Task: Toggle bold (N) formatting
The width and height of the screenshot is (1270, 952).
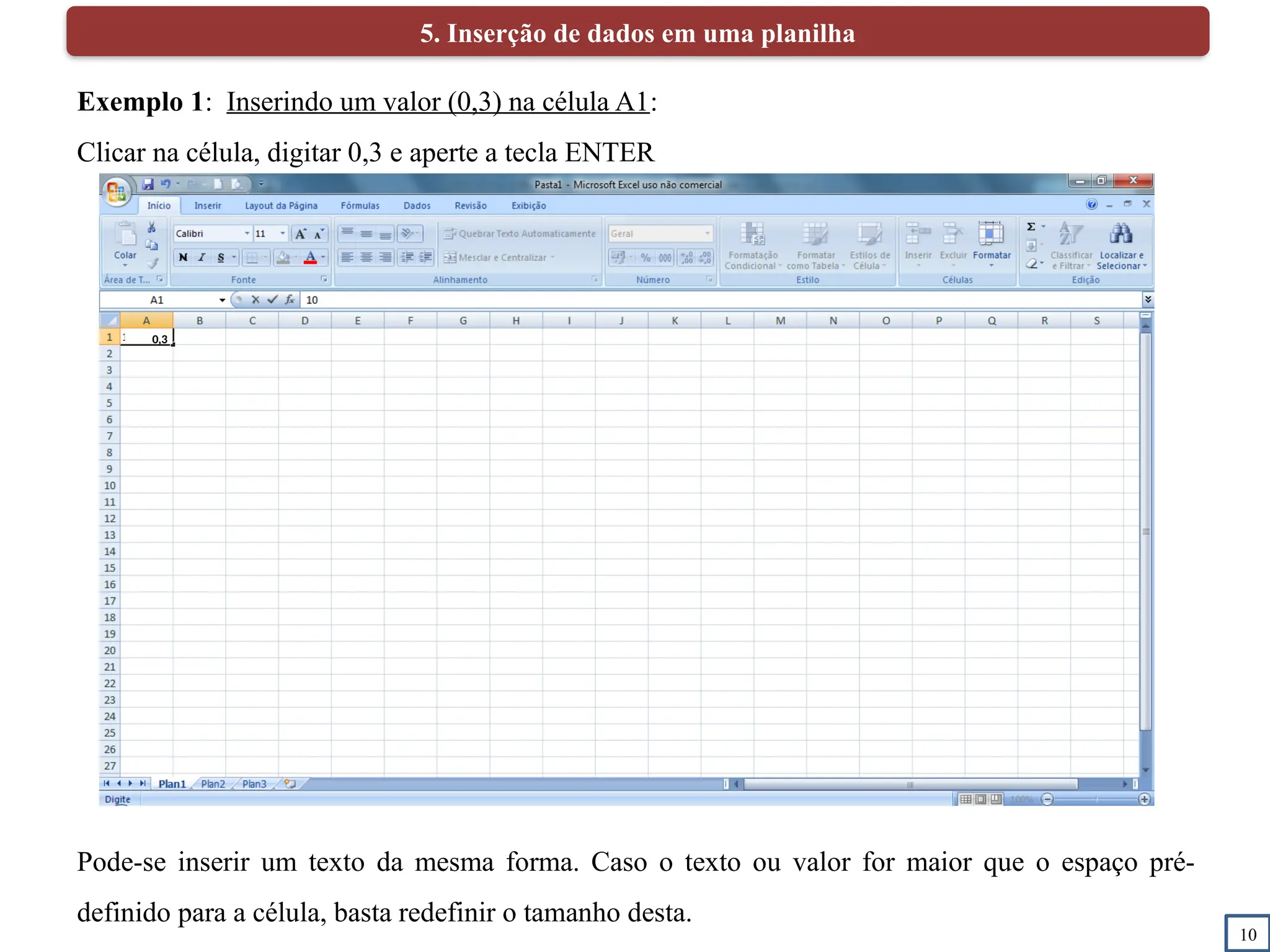Action: [183, 257]
